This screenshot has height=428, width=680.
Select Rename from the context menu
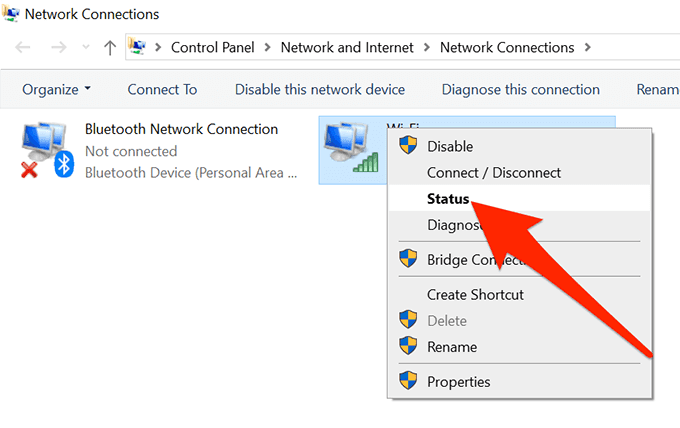point(452,347)
